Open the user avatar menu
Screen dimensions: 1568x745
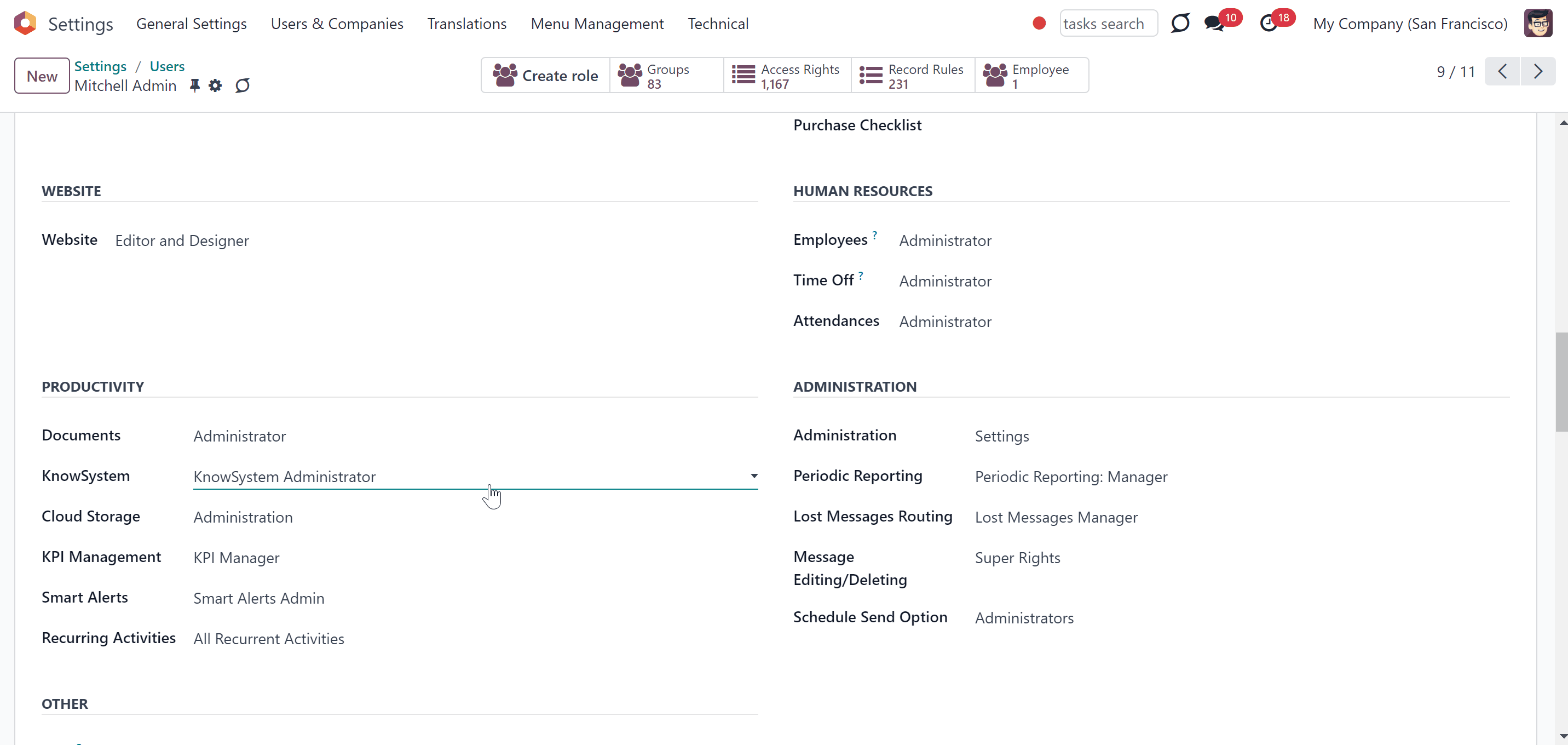[1538, 23]
